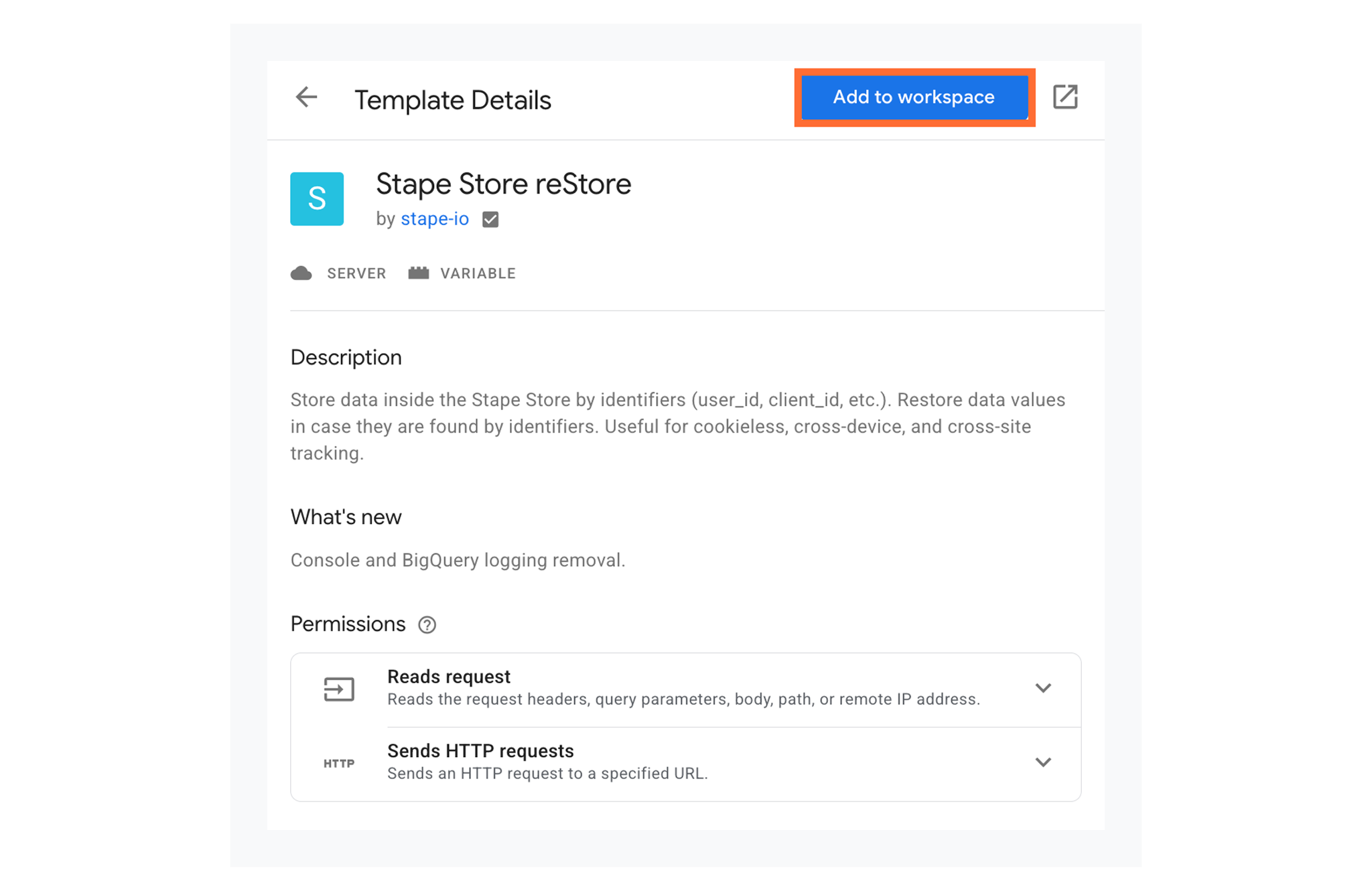
Task: Click Add to workspace button
Action: point(914,97)
